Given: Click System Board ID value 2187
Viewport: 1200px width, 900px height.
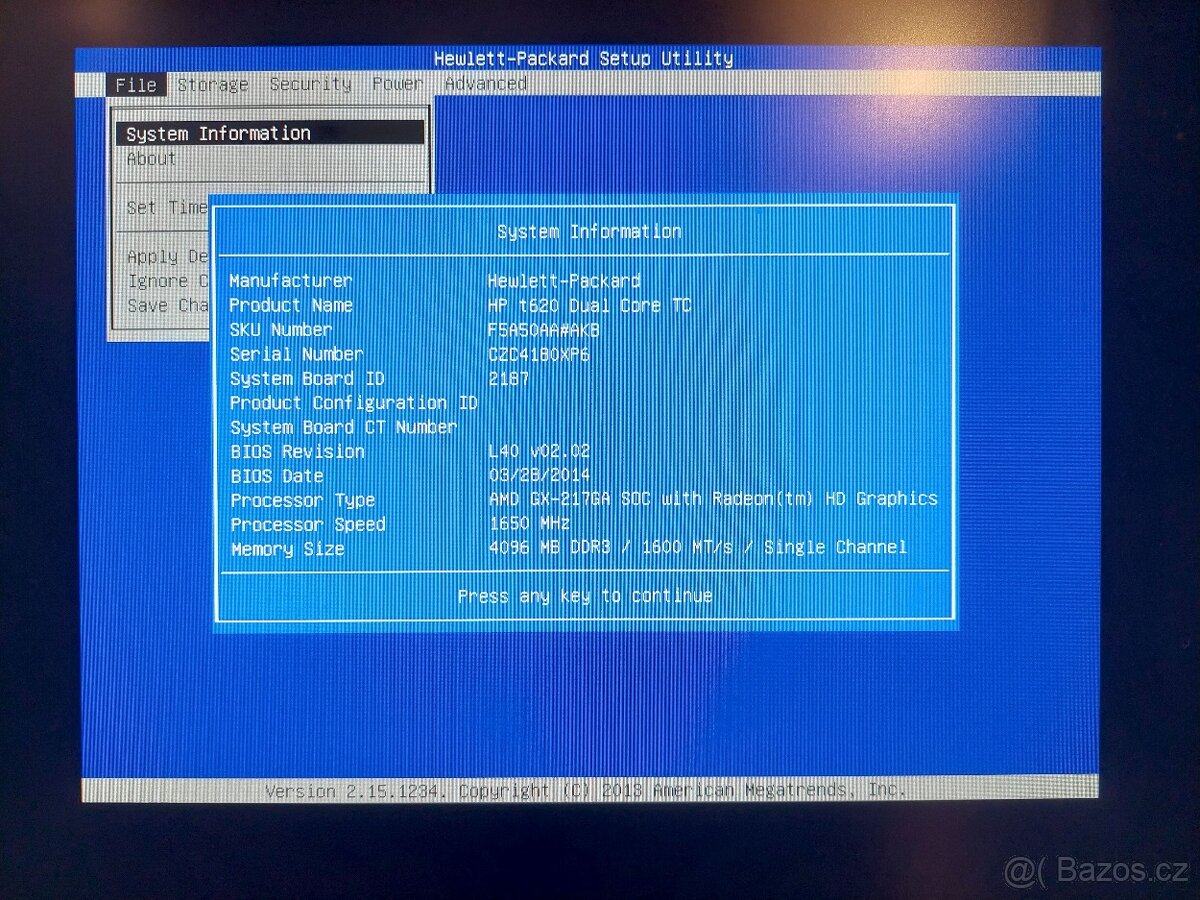Looking at the screenshot, I should (508, 378).
